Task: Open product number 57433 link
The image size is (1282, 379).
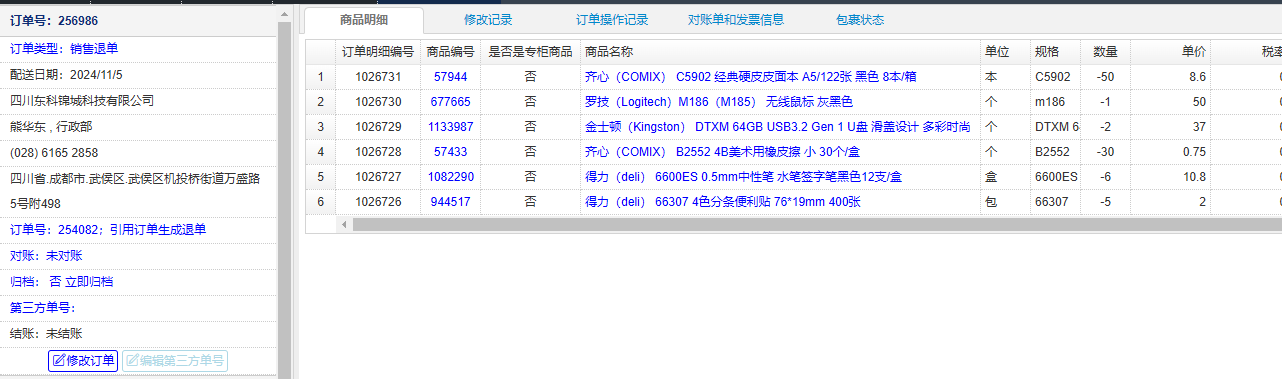Action: click(x=450, y=152)
